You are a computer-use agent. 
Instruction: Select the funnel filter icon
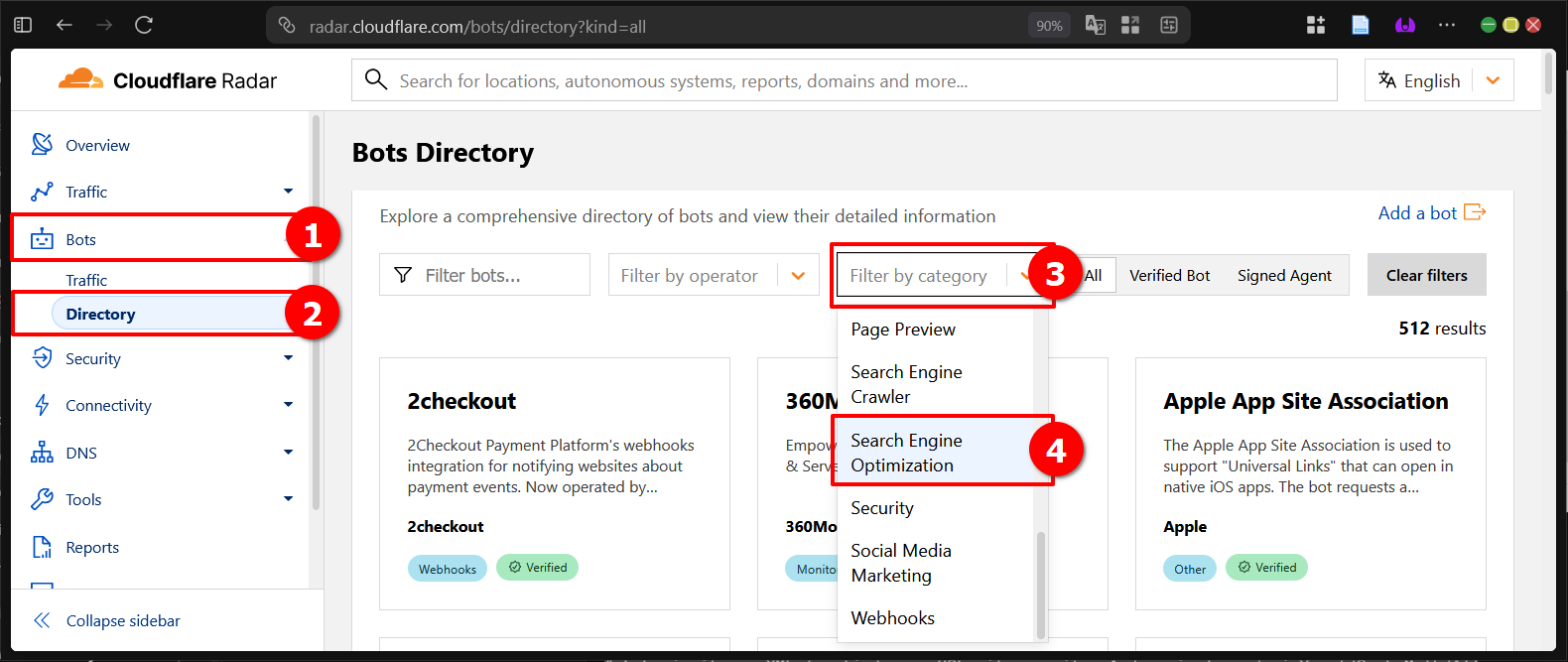(403, 275)
